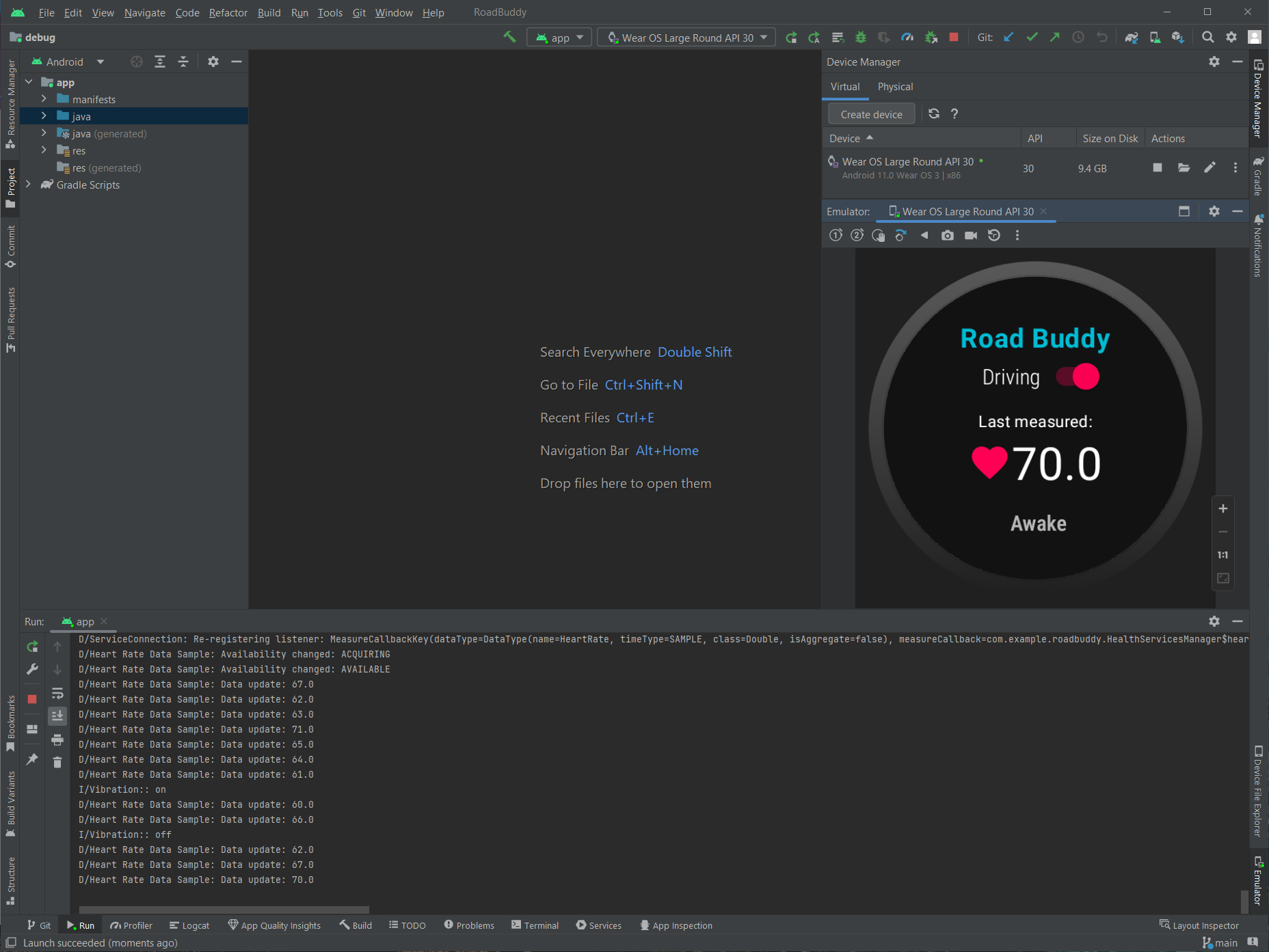Edit the Wear OS device with pencil icon

point(1210,168)
